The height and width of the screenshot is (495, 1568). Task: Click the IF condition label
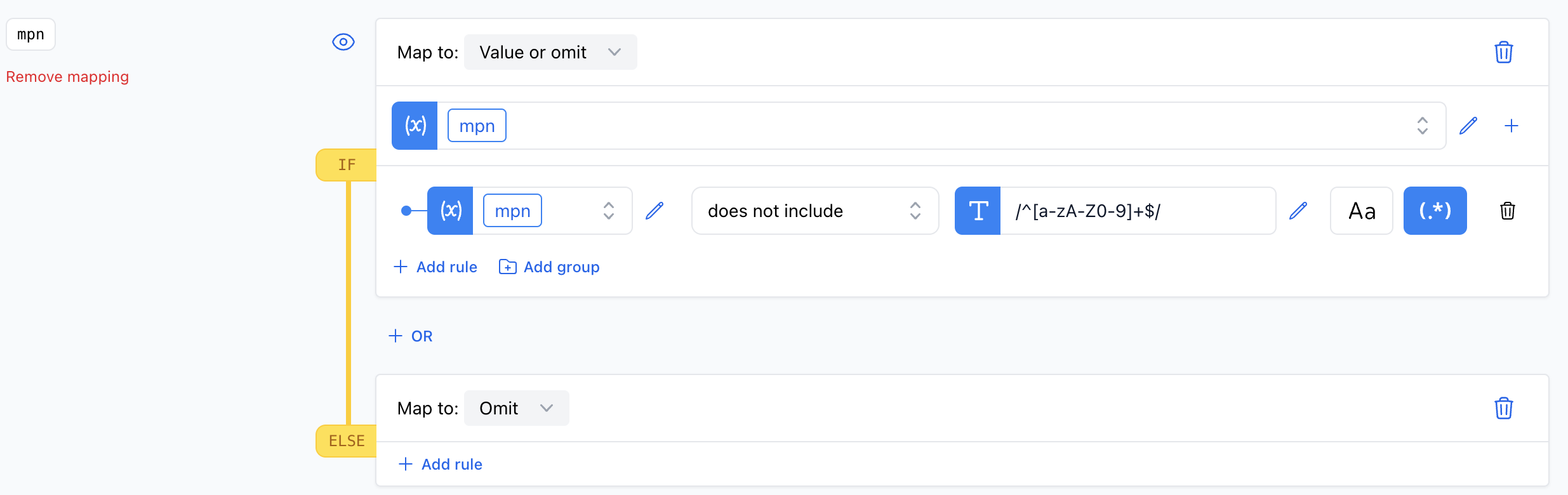click(x=347, y=165)
